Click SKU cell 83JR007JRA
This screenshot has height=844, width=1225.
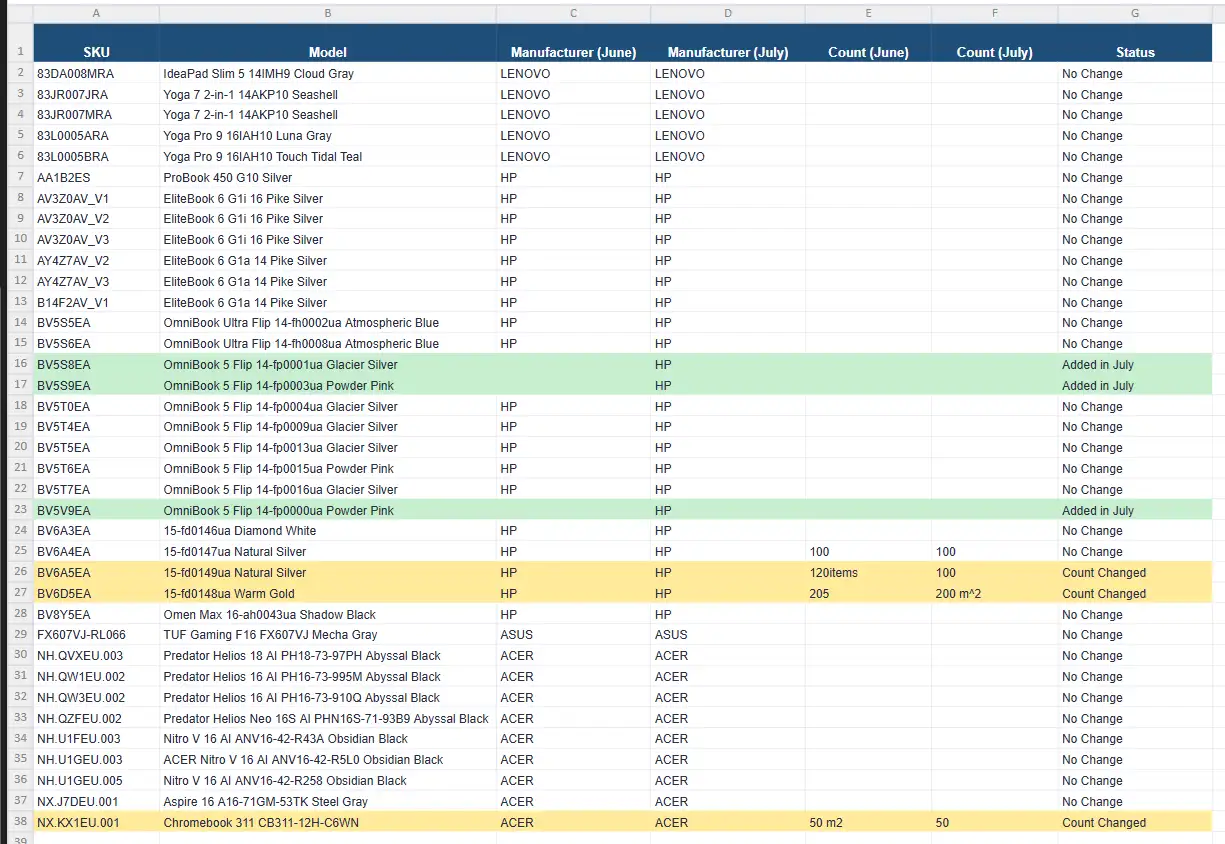pos(96,95)
